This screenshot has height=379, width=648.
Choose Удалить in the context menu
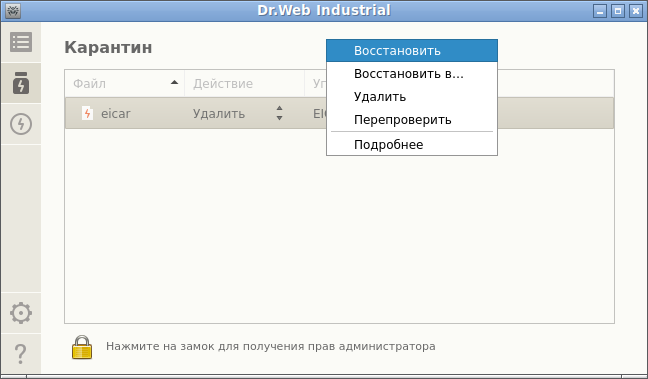[412, 97]
